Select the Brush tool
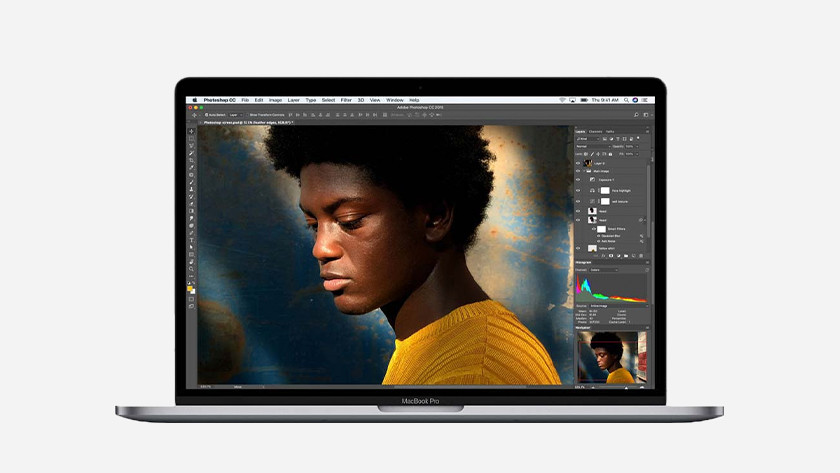Screen dimensions: 840x473 point(191,182)
